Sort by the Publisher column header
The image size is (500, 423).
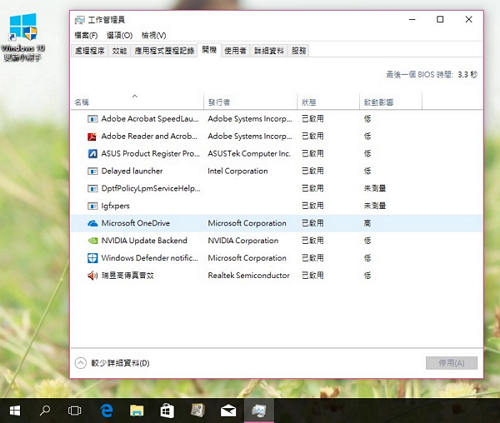[250, 102]
